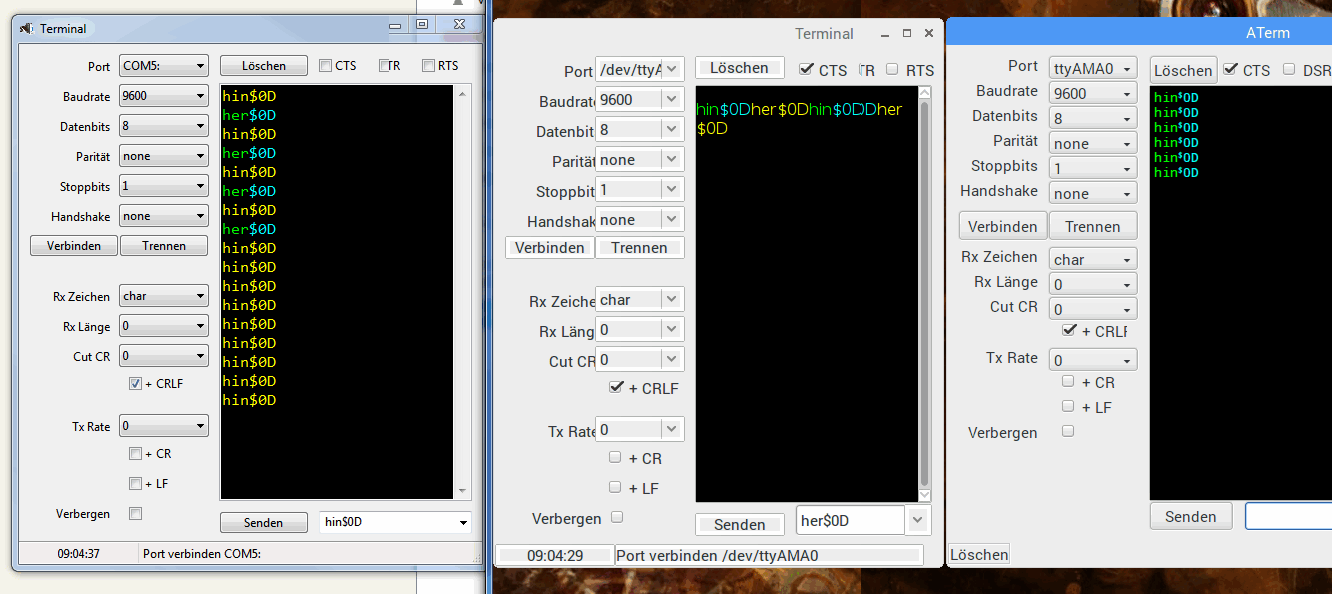Screen dimensions: 1332x594
Task: Uncheck + CRLF in the COM5 window
Action: coord(136,384)
